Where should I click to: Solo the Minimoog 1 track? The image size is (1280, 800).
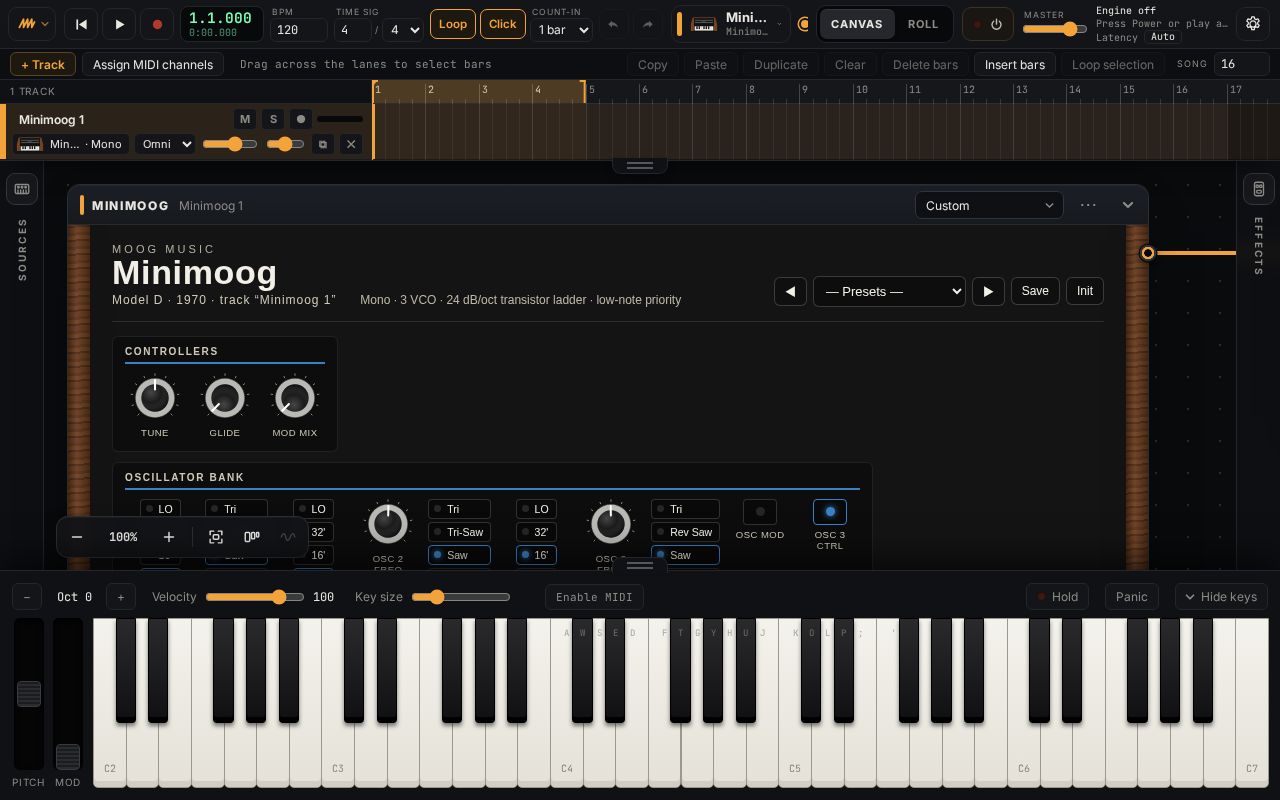coord(273,119)
